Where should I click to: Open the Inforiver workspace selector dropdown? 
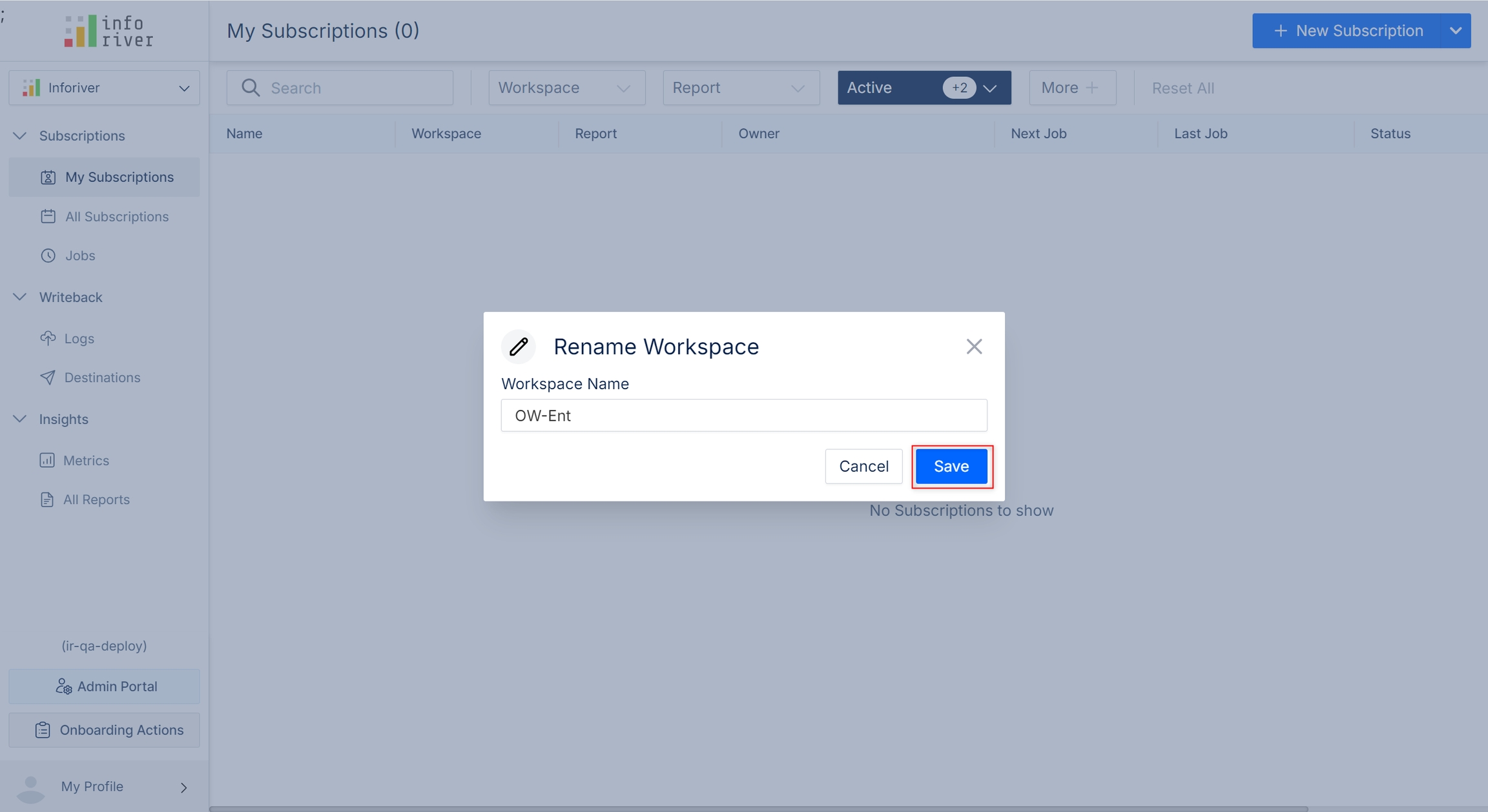(105, 88)
